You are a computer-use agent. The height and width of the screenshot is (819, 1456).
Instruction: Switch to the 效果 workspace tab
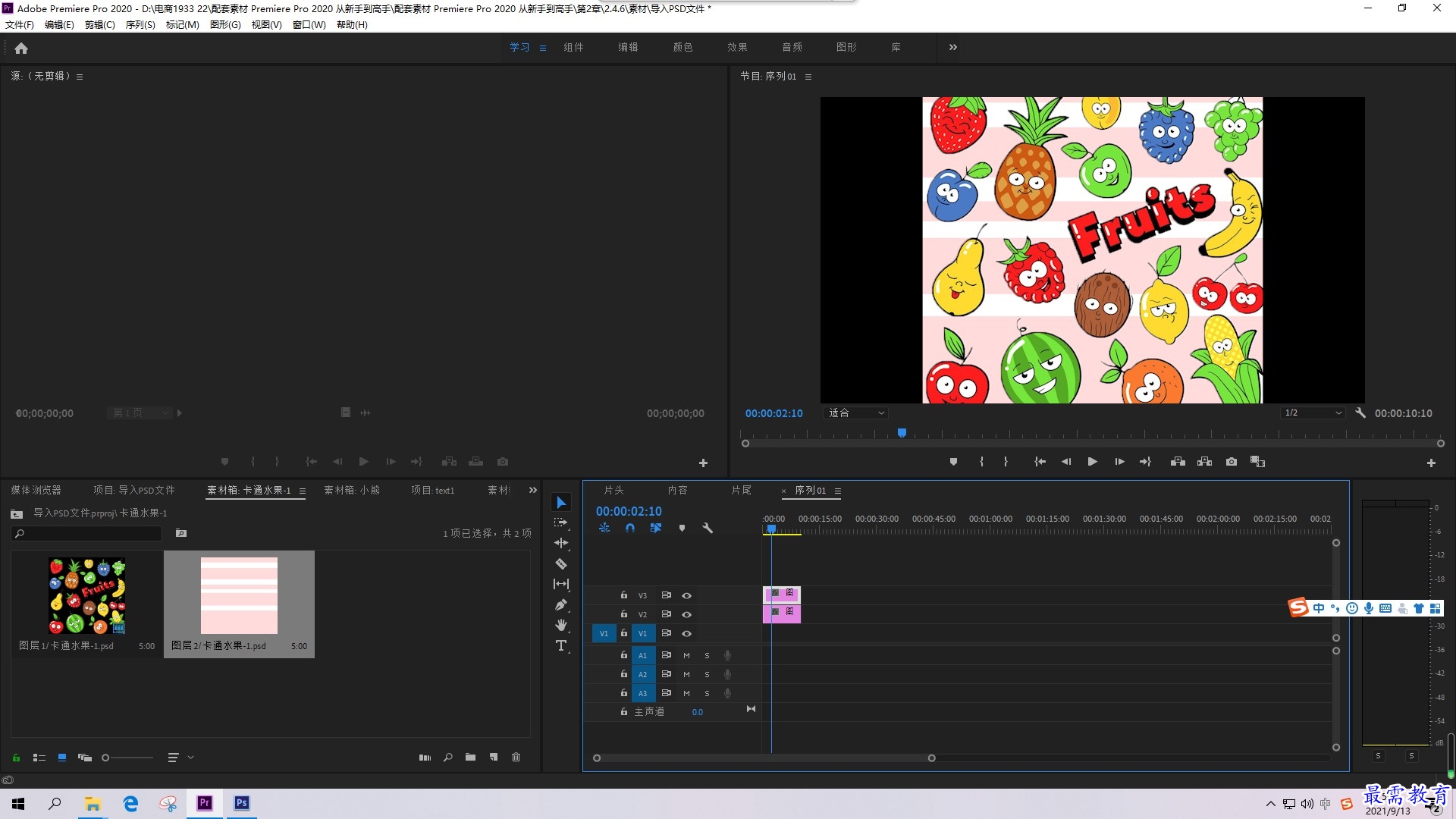tap(737, 47)
